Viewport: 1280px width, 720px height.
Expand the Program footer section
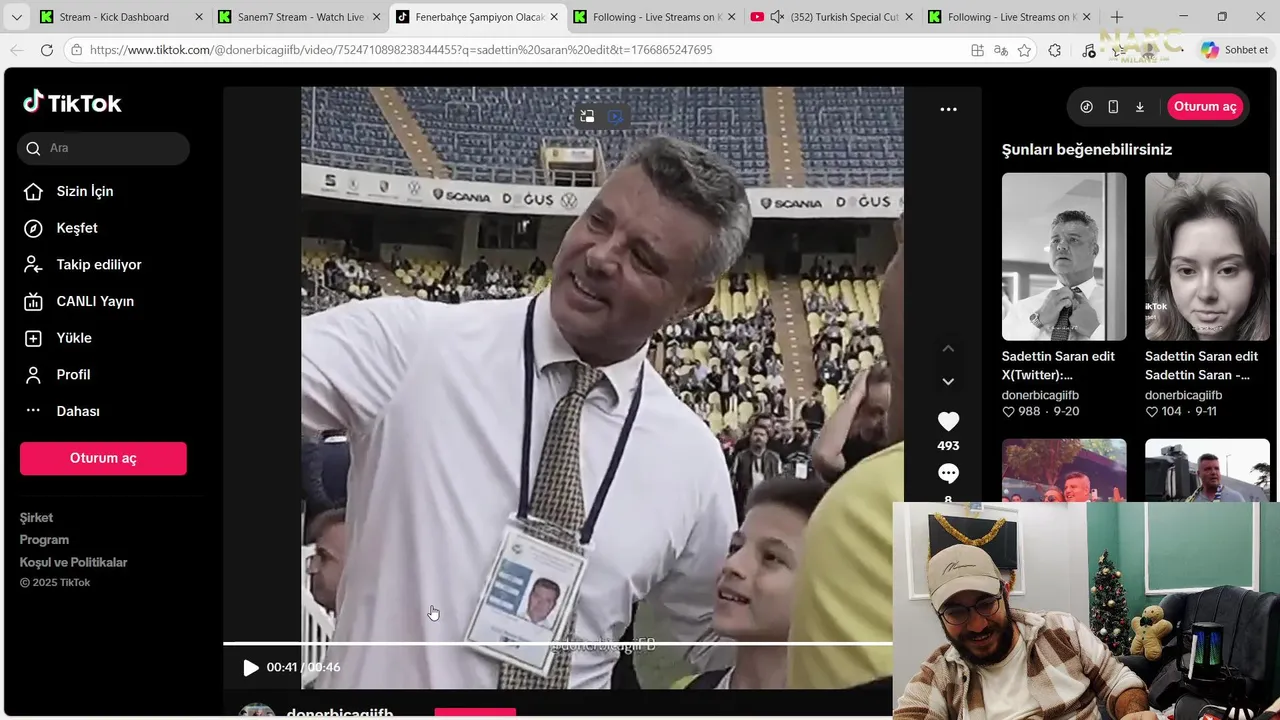tap(44, 540)
